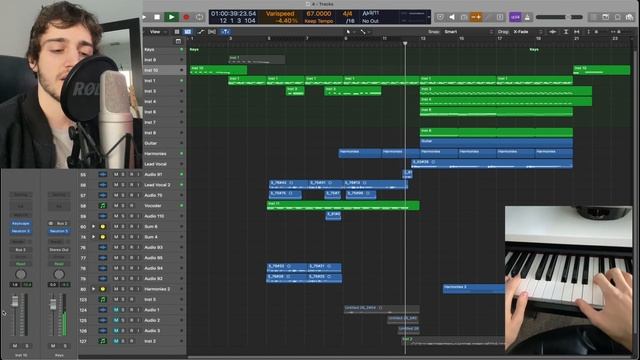
Task: Toggle the blue Catch playhead icon
Action: pyautogui.click(x=225, y=31)
